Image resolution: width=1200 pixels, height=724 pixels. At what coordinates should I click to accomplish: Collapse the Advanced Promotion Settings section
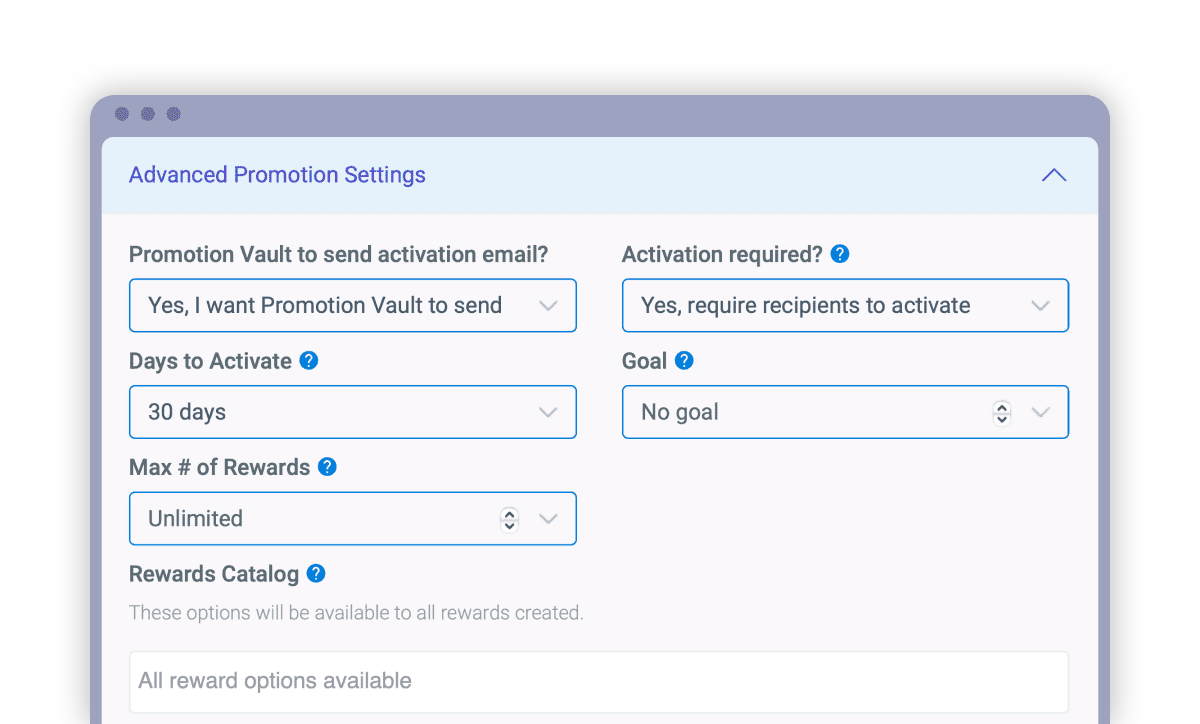[1053, 174]
